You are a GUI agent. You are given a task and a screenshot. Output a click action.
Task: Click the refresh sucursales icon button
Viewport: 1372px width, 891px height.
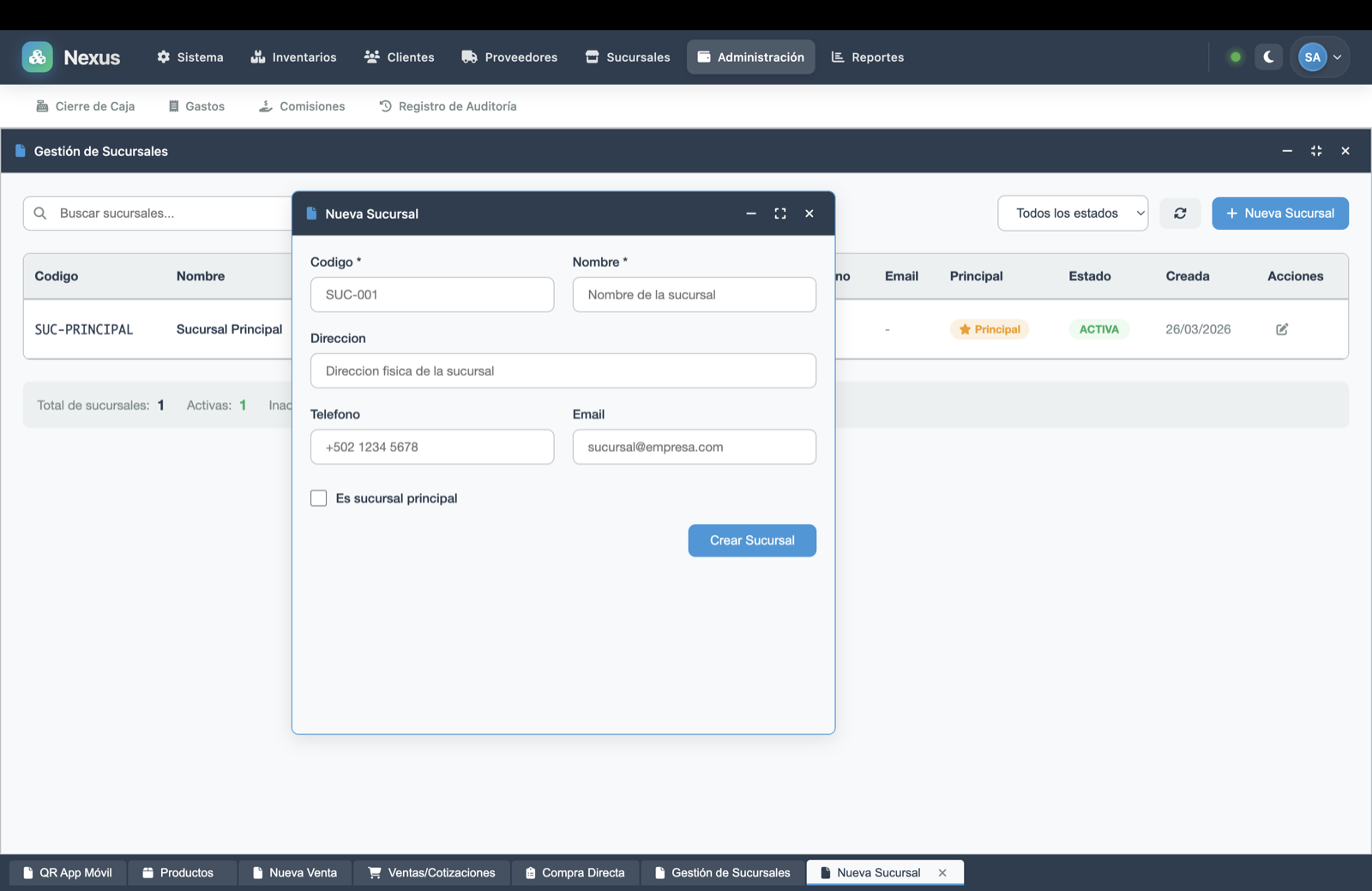pyautogui.click(x=1180, y=214)
